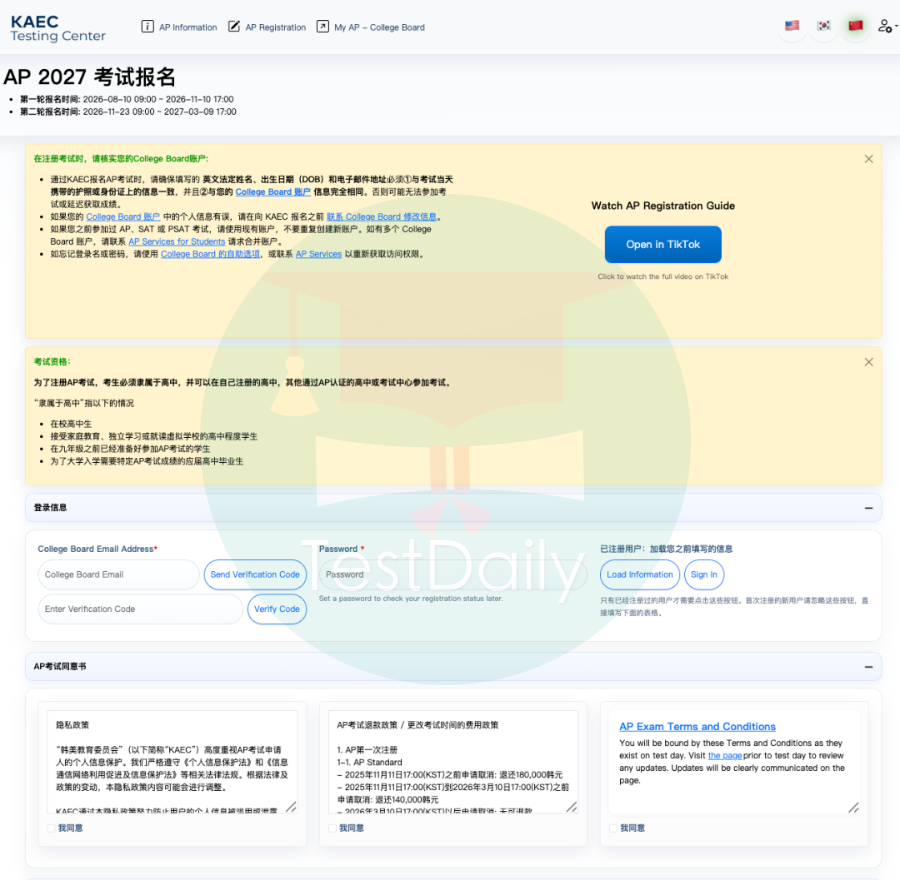
Task: Click the Load Information button
Action: 639,575
